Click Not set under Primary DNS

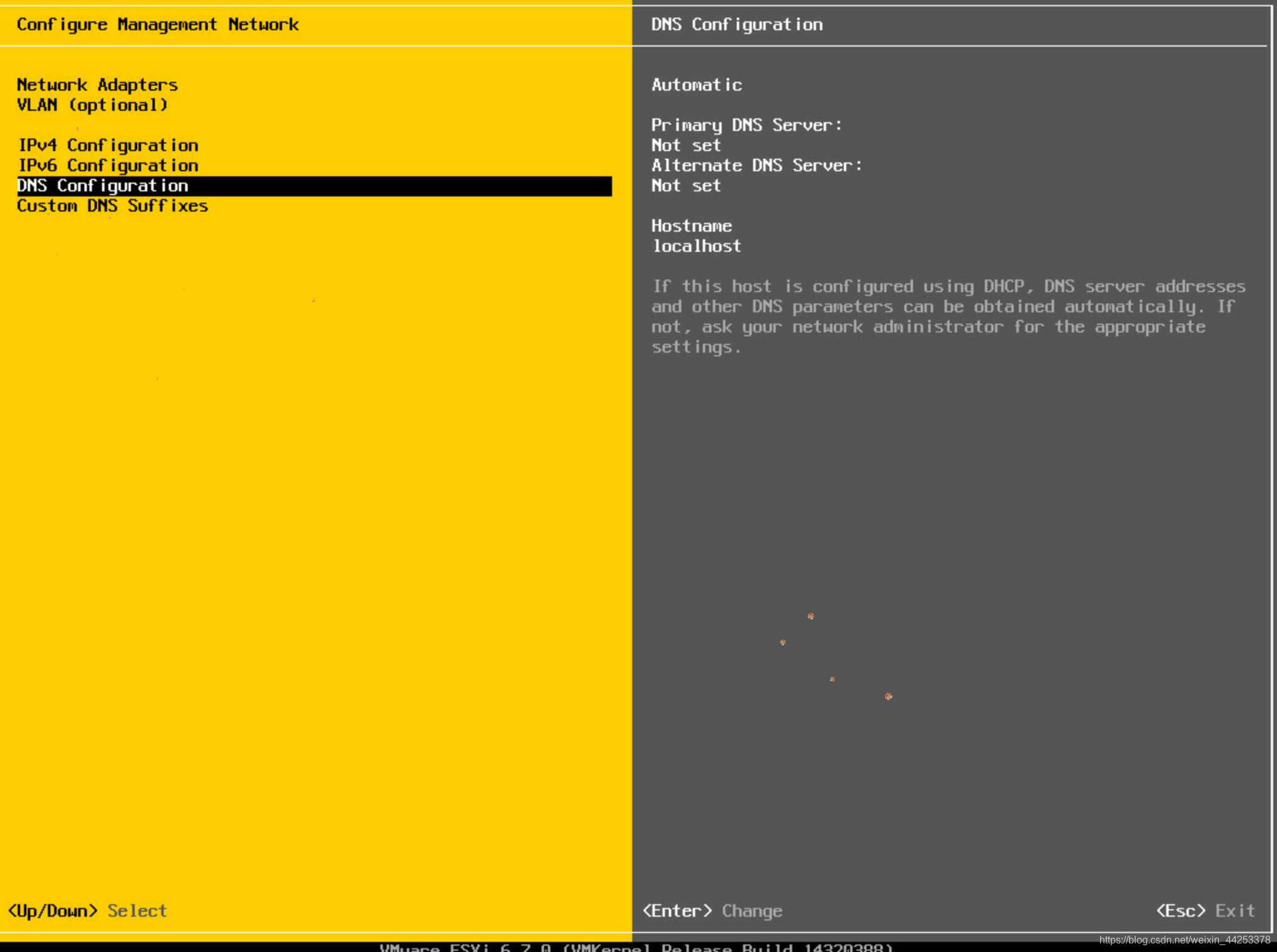pyautogui.click(x=686, y=145)
